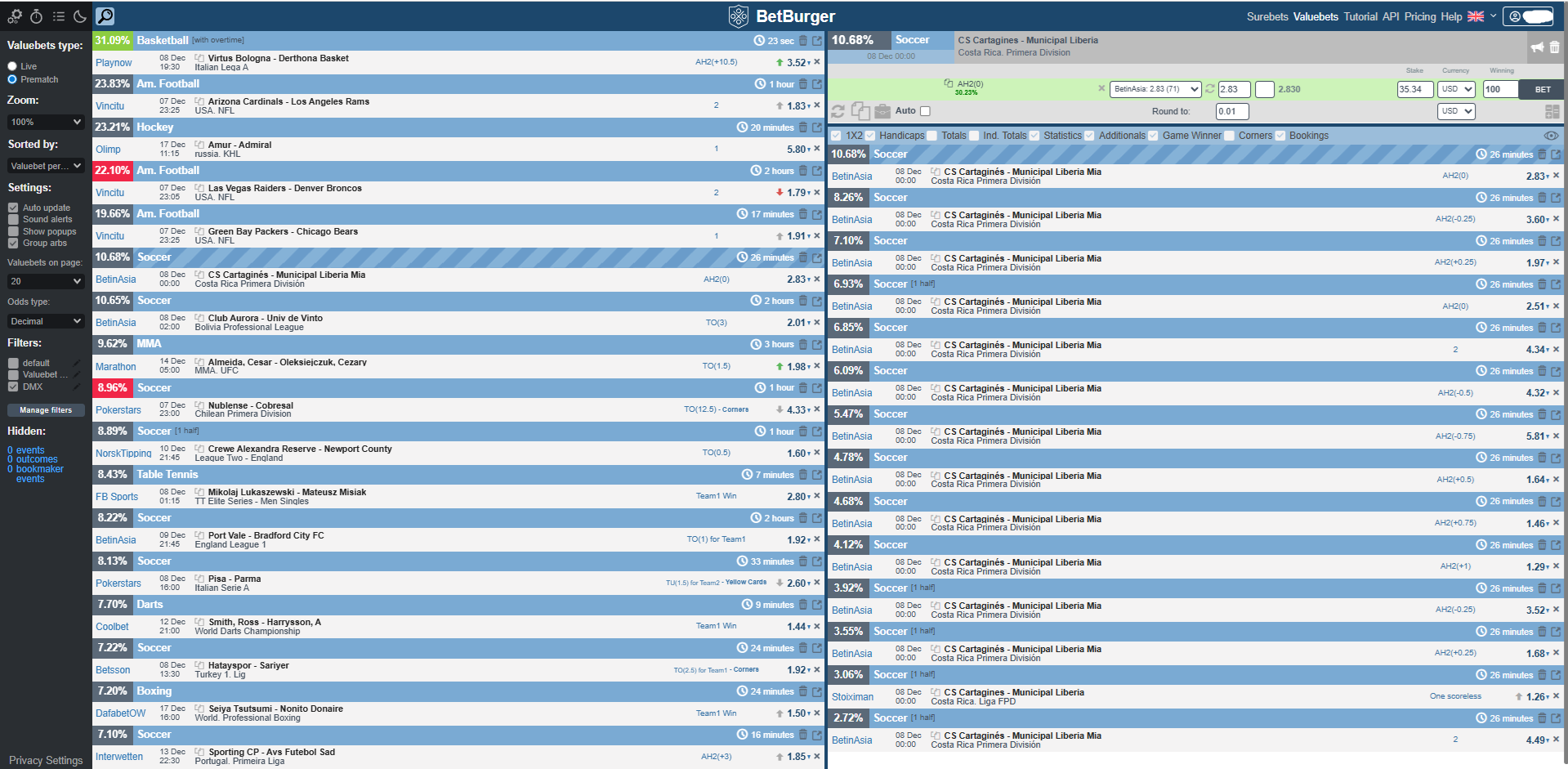Enable the Auto checkbox in bet panel

pyautogui.click(x=924, y=110)
